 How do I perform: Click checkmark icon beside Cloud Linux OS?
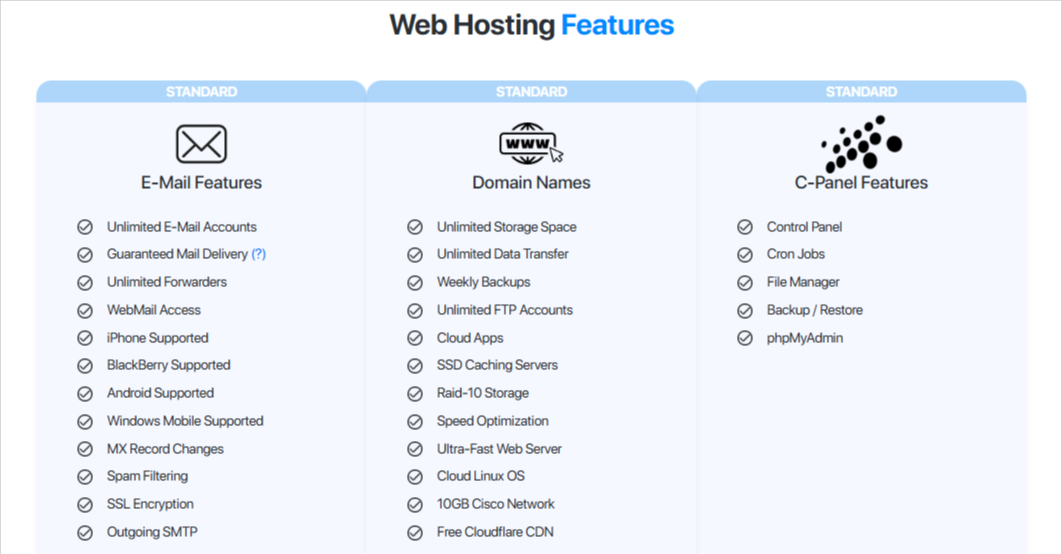(415, 477)
